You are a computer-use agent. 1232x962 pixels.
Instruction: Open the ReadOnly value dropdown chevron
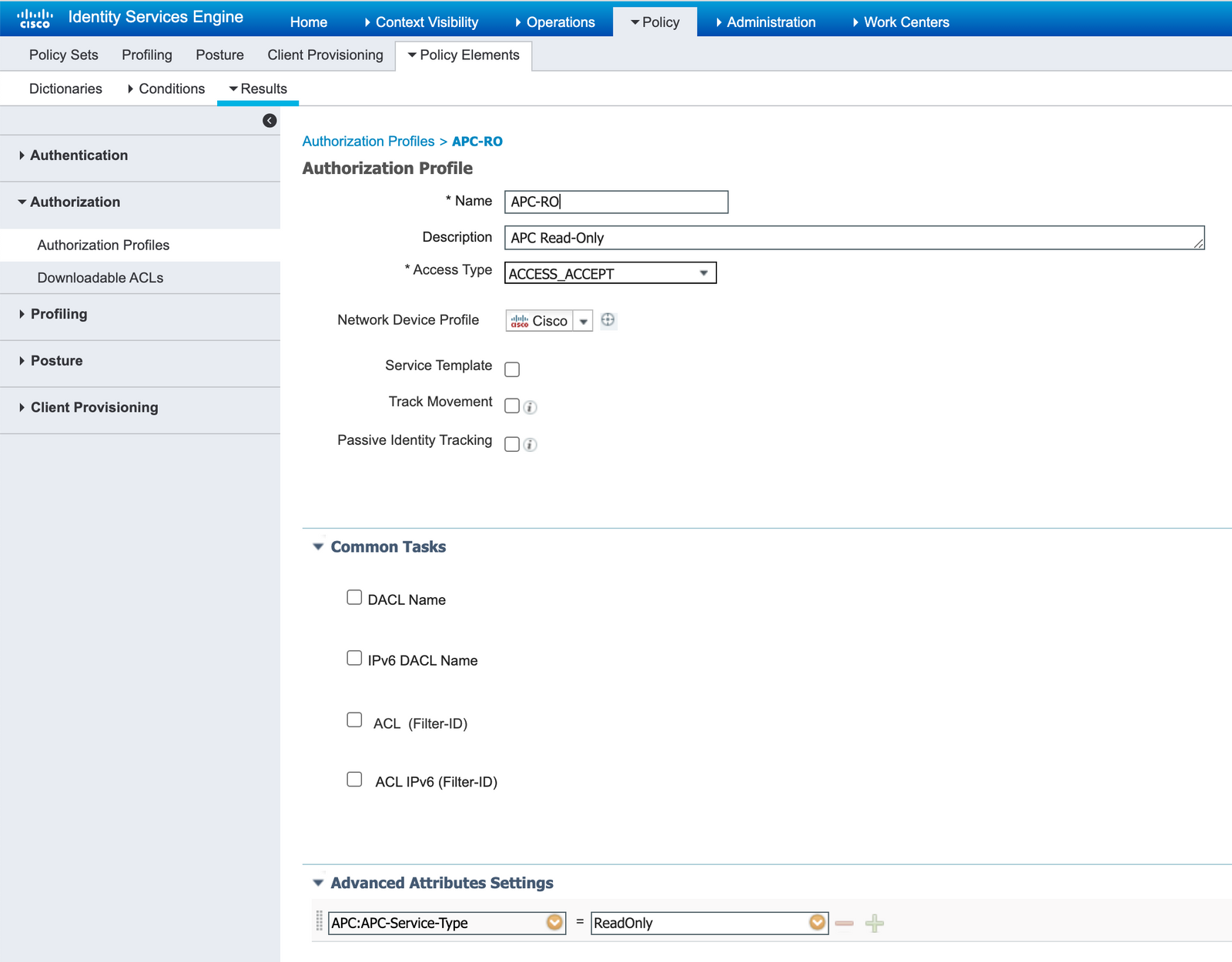click(816, 923)
